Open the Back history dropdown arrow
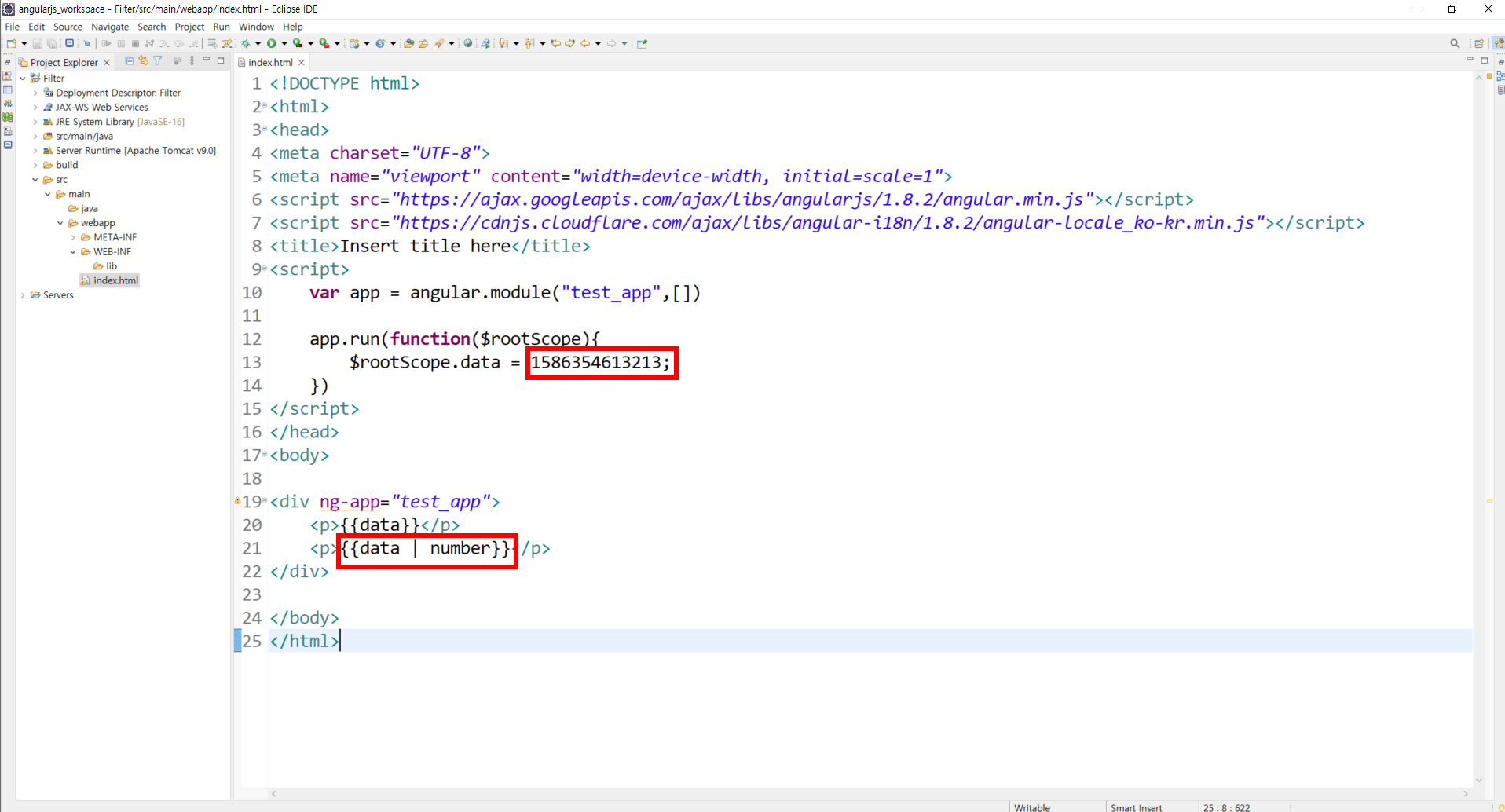Screen dimensions: 1505x812 pos(598,43)
